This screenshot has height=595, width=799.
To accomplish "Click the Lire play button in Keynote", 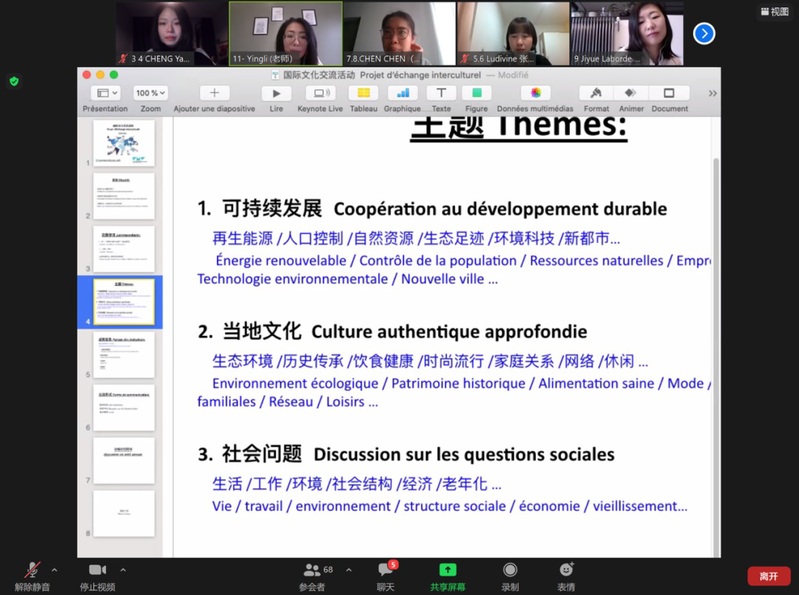I will click(276, 93).
